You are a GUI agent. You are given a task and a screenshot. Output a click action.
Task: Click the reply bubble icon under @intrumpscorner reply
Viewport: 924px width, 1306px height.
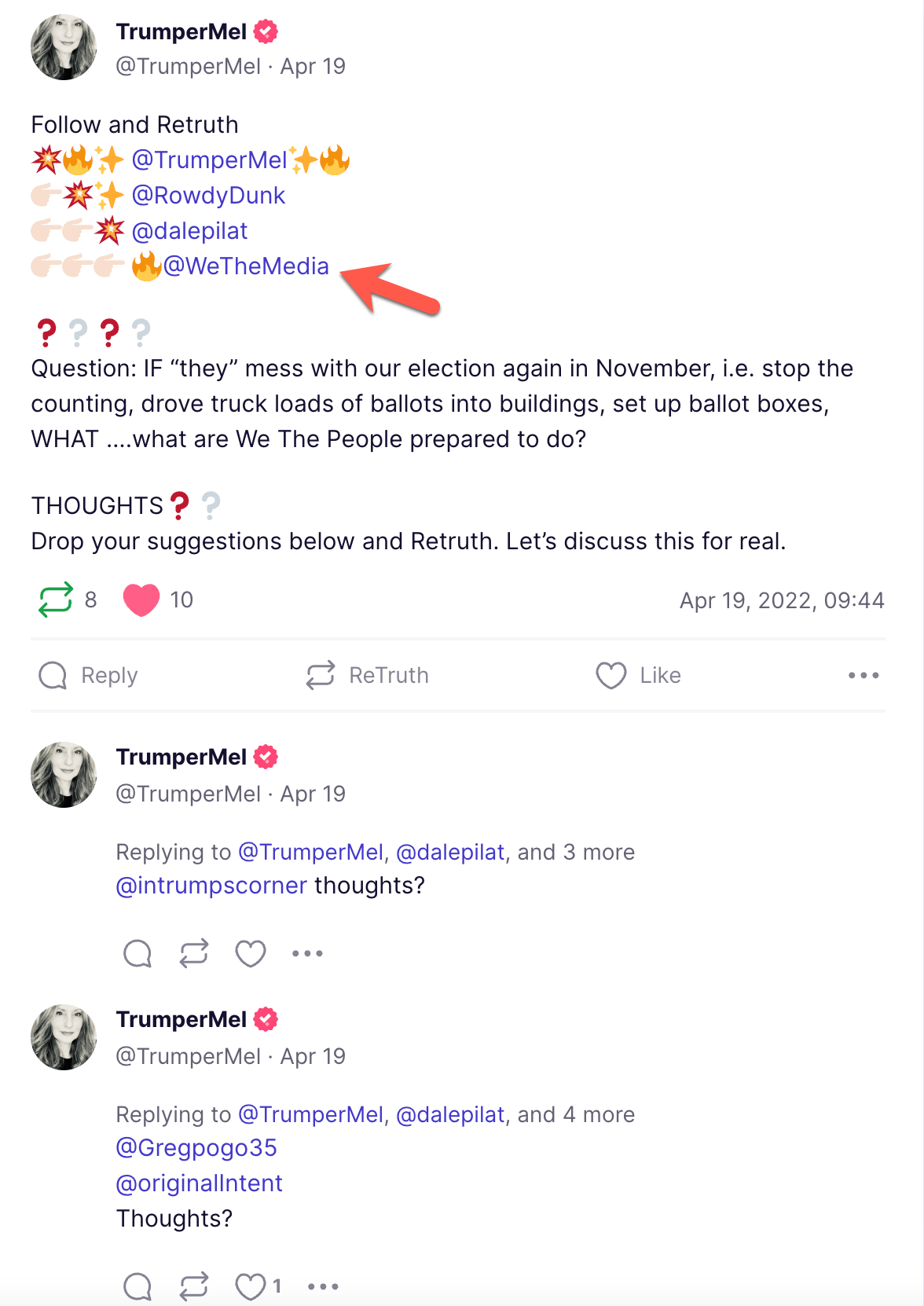(137, 953)
